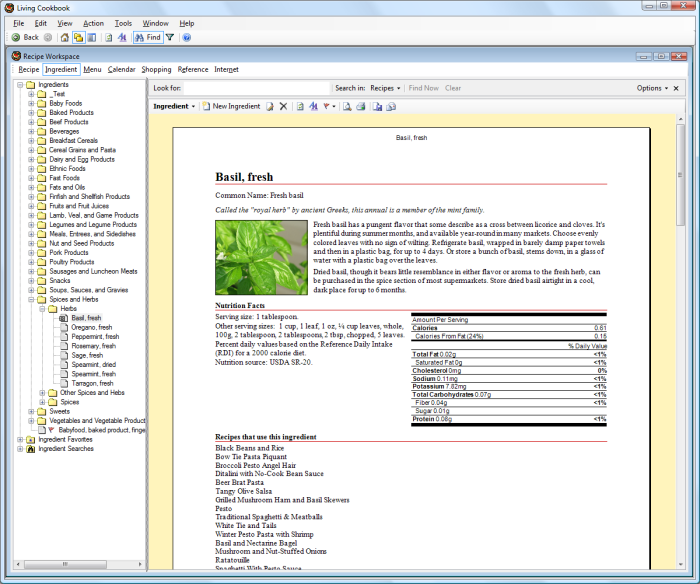Click Clear button in find bar
The width and height of the screenshot is (700, 584).
point(453,88)
